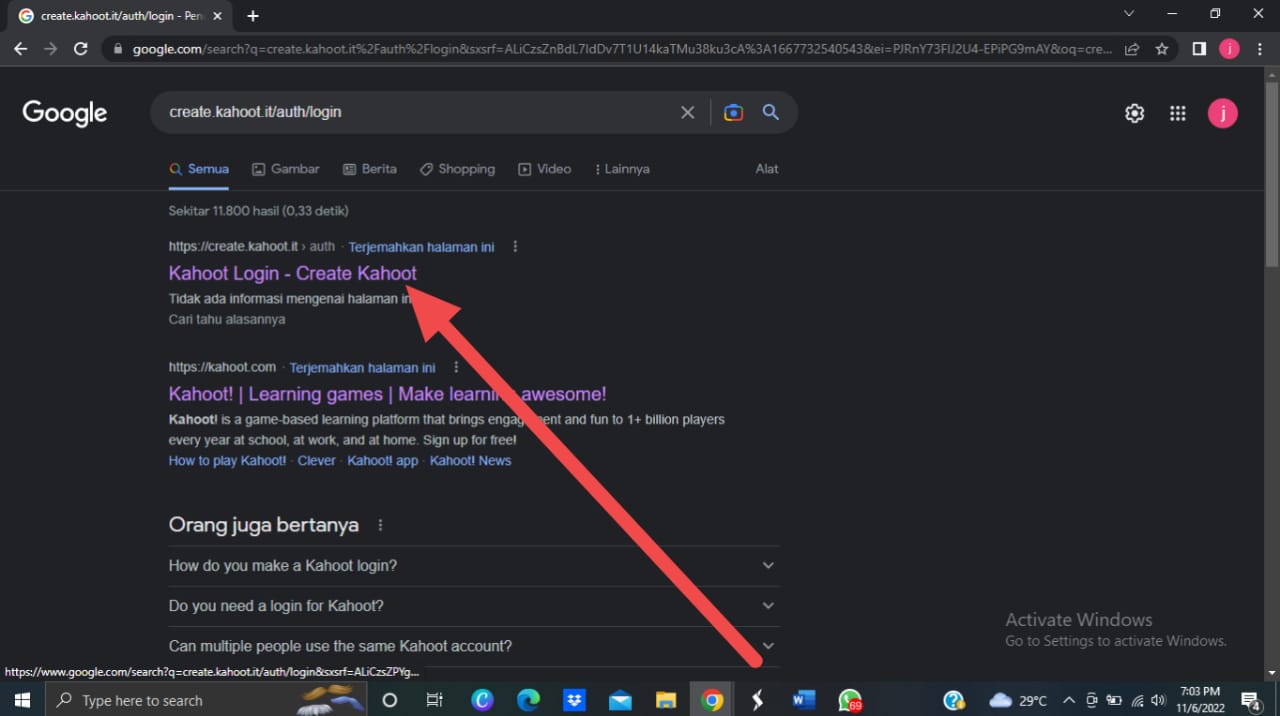This screenshot has height=716, width=1280.
Task: Search by image with the camera icon
Action: click(x=733, y=112)
